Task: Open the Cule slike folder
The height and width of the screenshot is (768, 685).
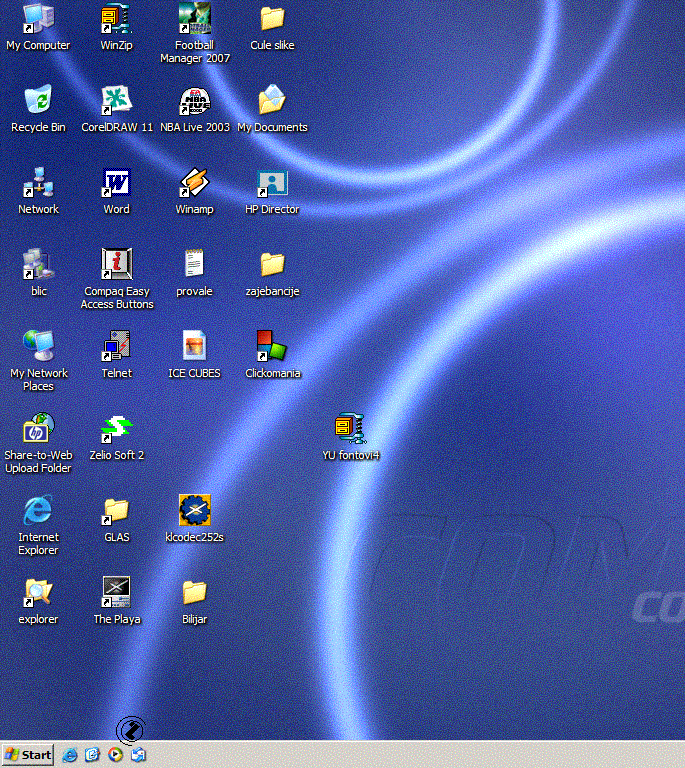Action: coord(272,19)
